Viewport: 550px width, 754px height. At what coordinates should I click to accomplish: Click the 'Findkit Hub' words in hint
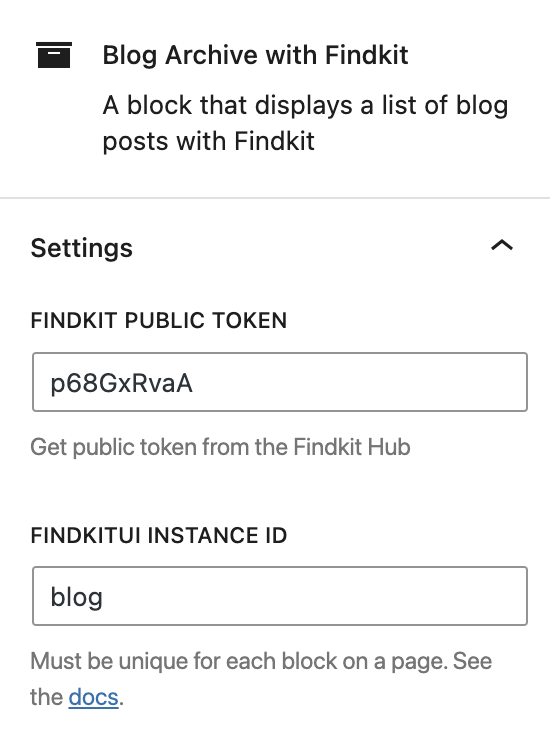coord(351,447)
